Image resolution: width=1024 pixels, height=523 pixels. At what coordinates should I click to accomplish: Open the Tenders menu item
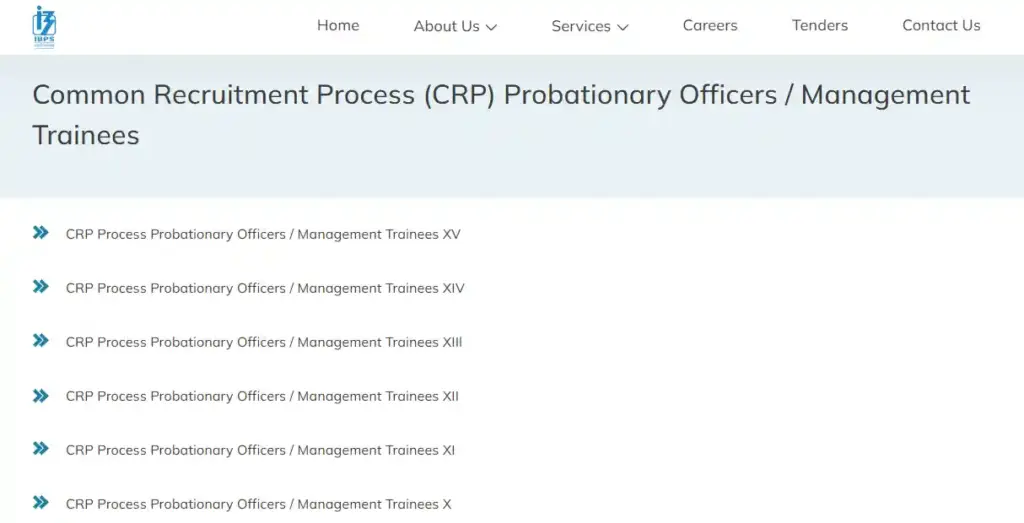coord(820,26)
